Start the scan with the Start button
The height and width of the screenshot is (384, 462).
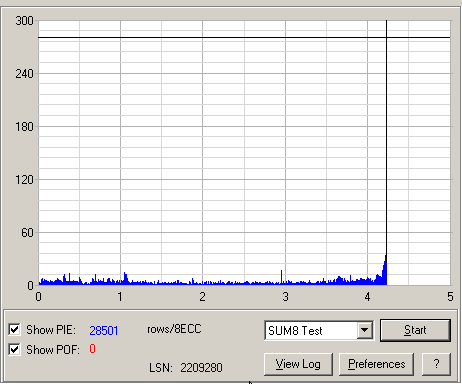pyautogui.click(x=415, y=330)
